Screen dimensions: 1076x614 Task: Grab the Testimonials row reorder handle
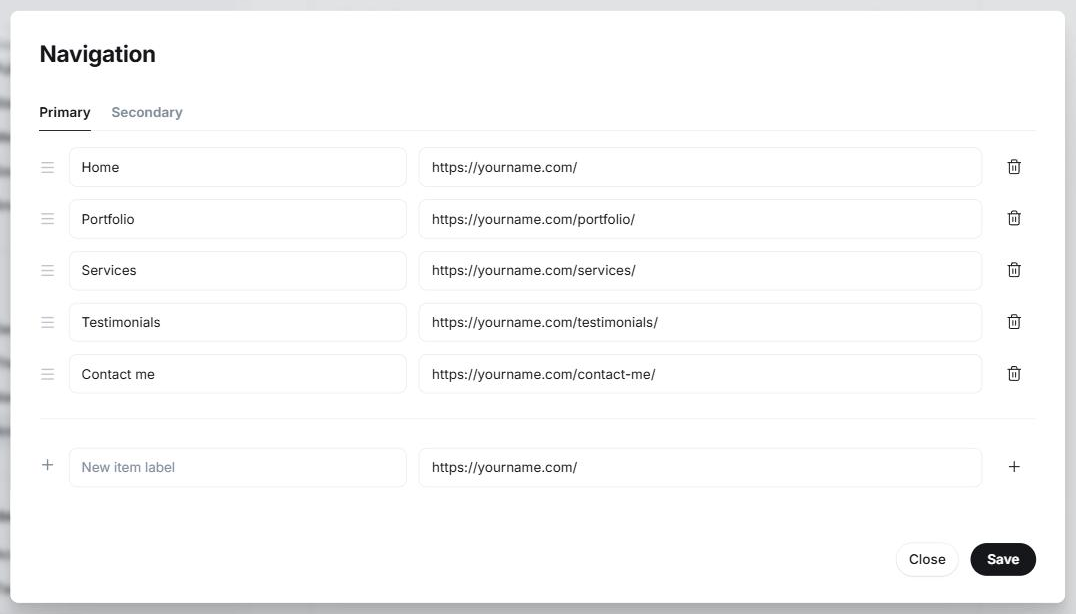click(x=47, y=322)
